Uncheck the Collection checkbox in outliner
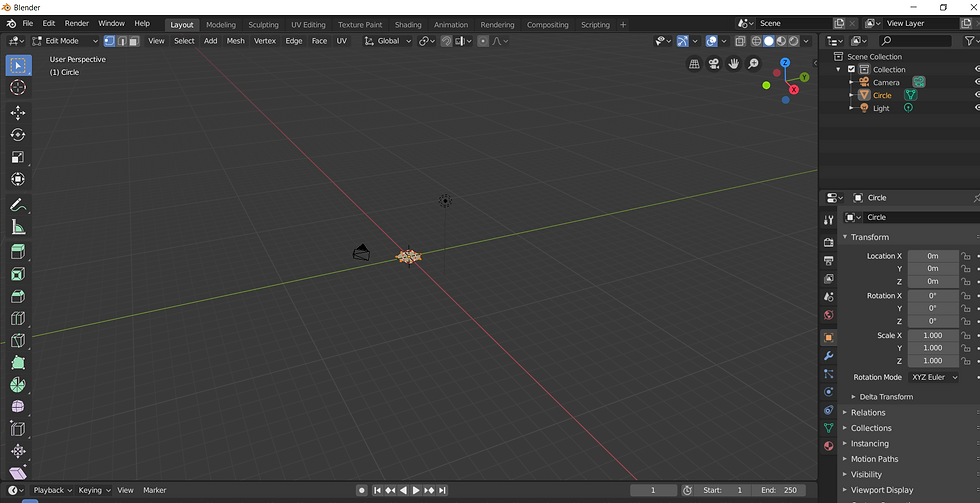The width and height of the screenshot is (980, 503). [x=851, y=69]
